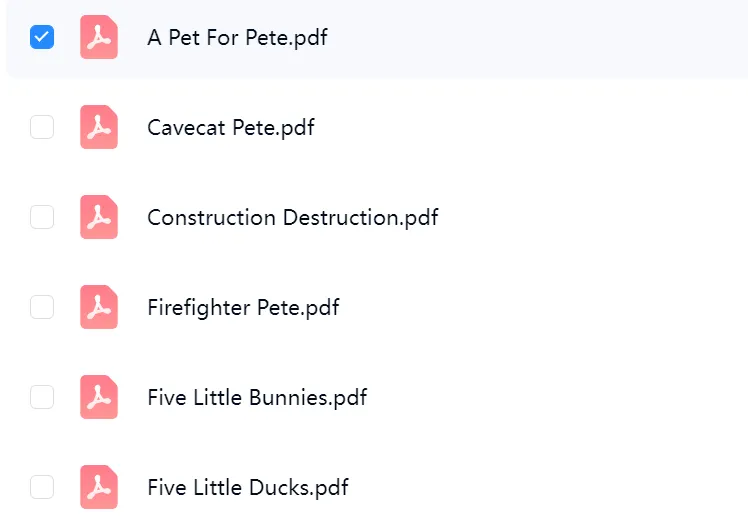Click the Five Little Bunnies.pdf title
This screenshot has height=517, width=748.
[257, 398]
